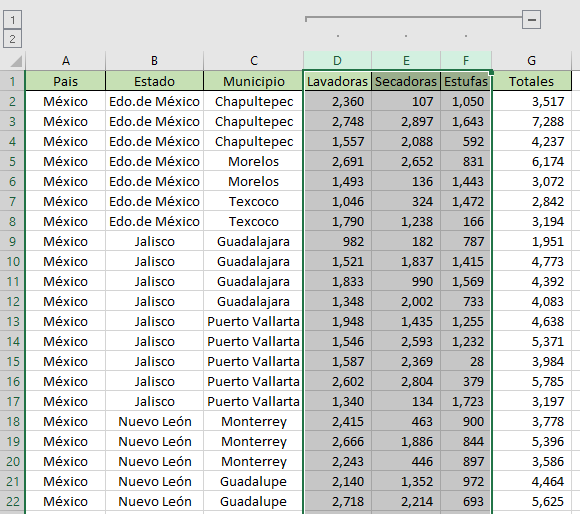
Task: Click the Totales header cell
Action: coord(531,81)
